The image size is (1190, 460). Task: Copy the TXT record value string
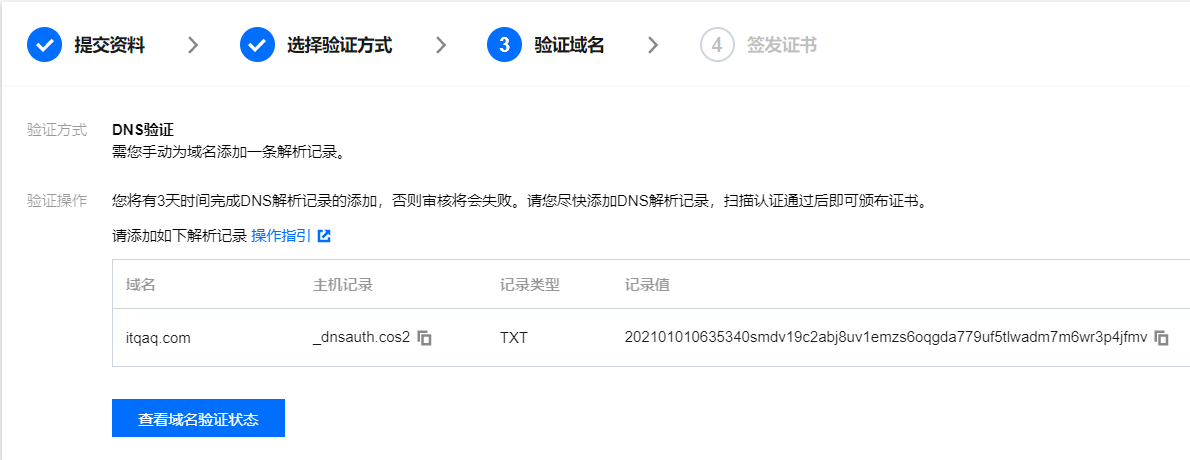(1161, 338)
